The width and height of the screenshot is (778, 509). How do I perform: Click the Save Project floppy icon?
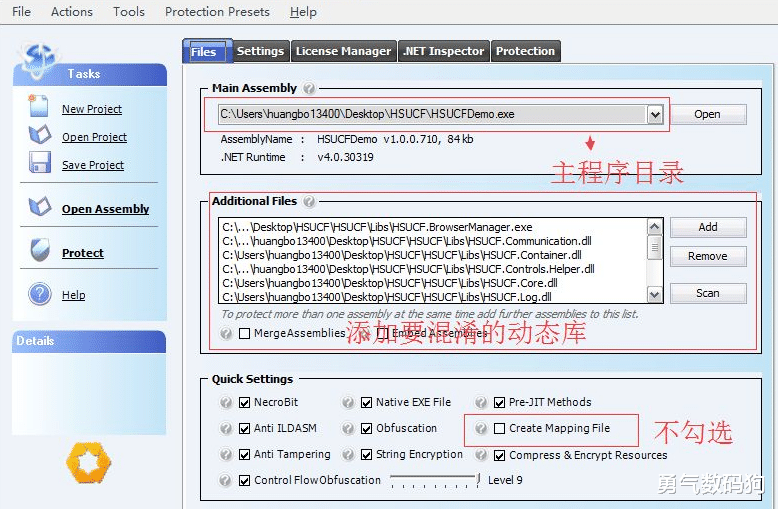pos(40,162)
